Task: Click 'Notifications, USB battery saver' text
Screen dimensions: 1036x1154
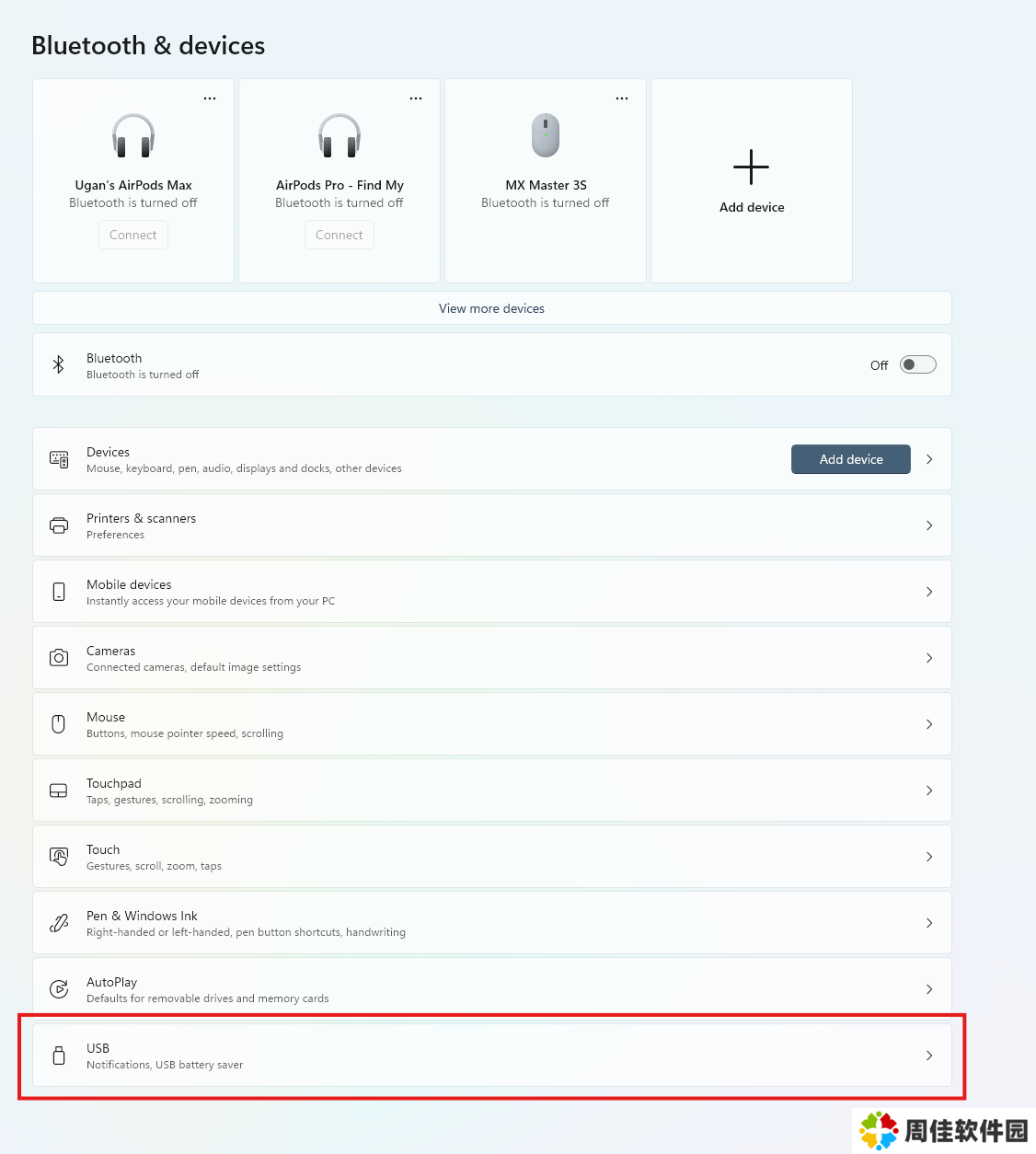Action: [x=165, y=1065]
